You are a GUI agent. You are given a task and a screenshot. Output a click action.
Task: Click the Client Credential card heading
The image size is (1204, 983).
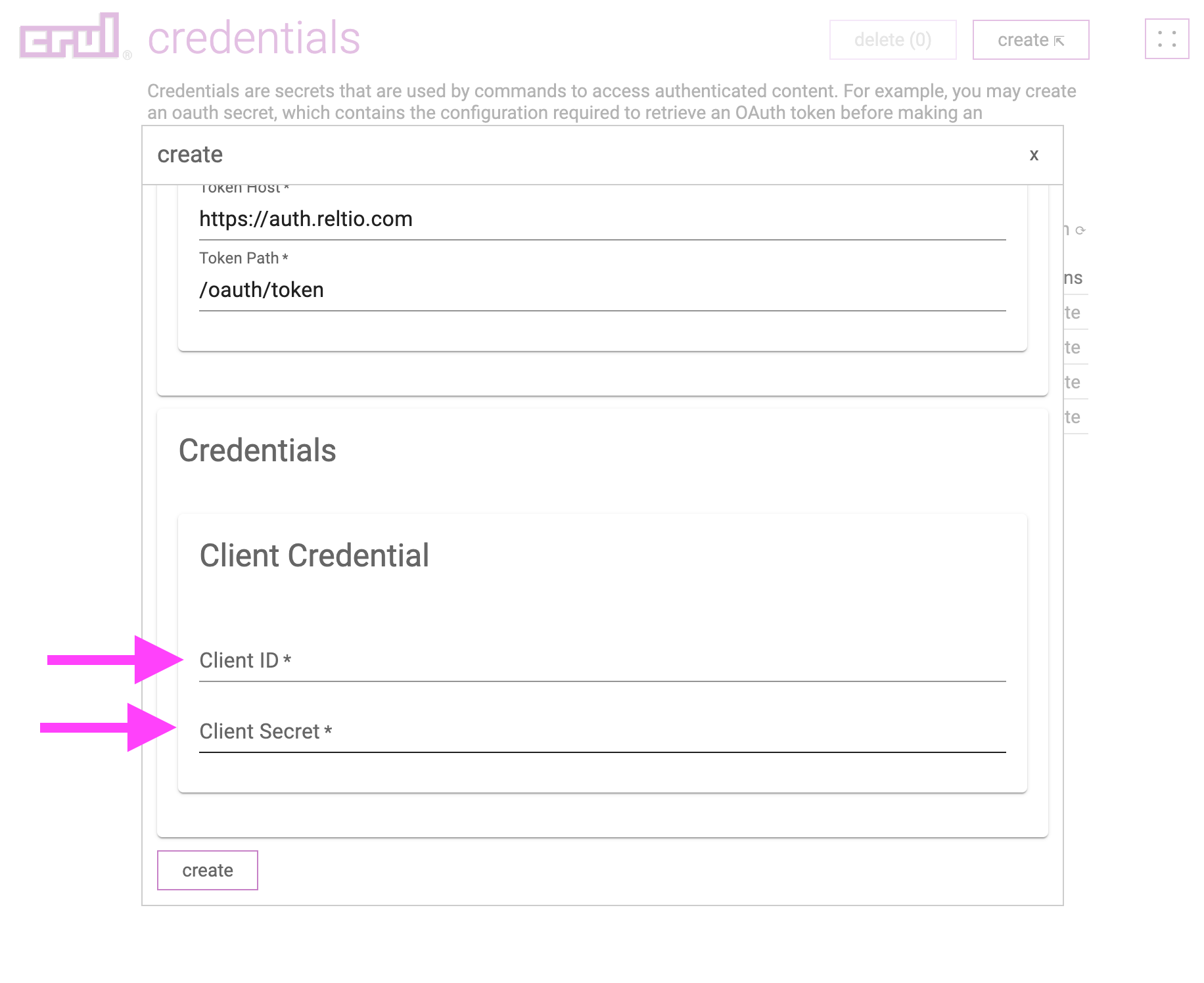314,556
